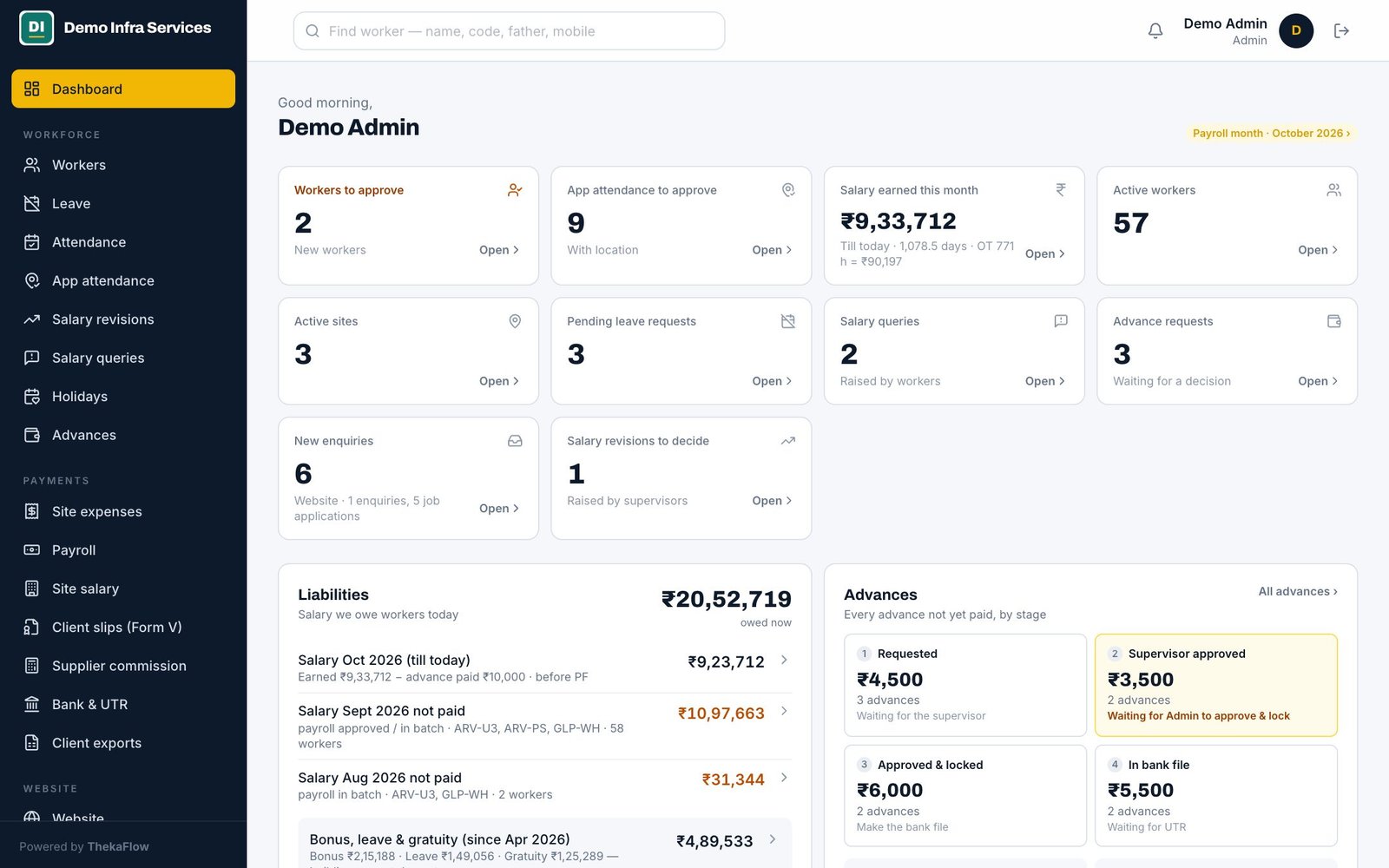Open link on Workers to approve card
Screen dimensions: 1389x868
(499, 250)
